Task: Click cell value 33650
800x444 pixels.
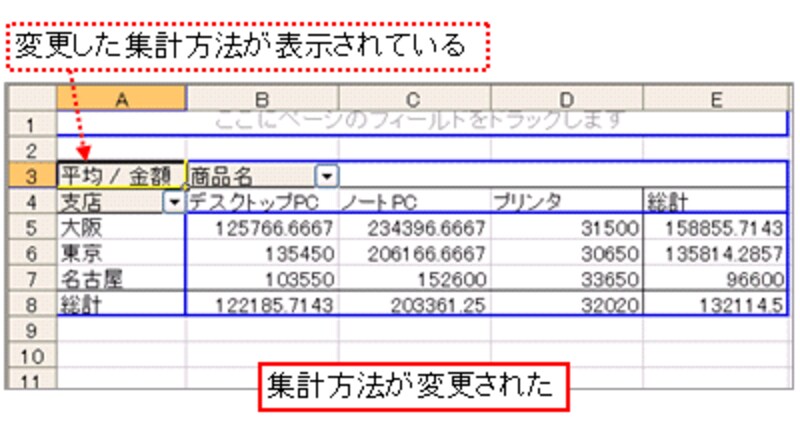Action: pyautogui.click(x=566, y=279)
